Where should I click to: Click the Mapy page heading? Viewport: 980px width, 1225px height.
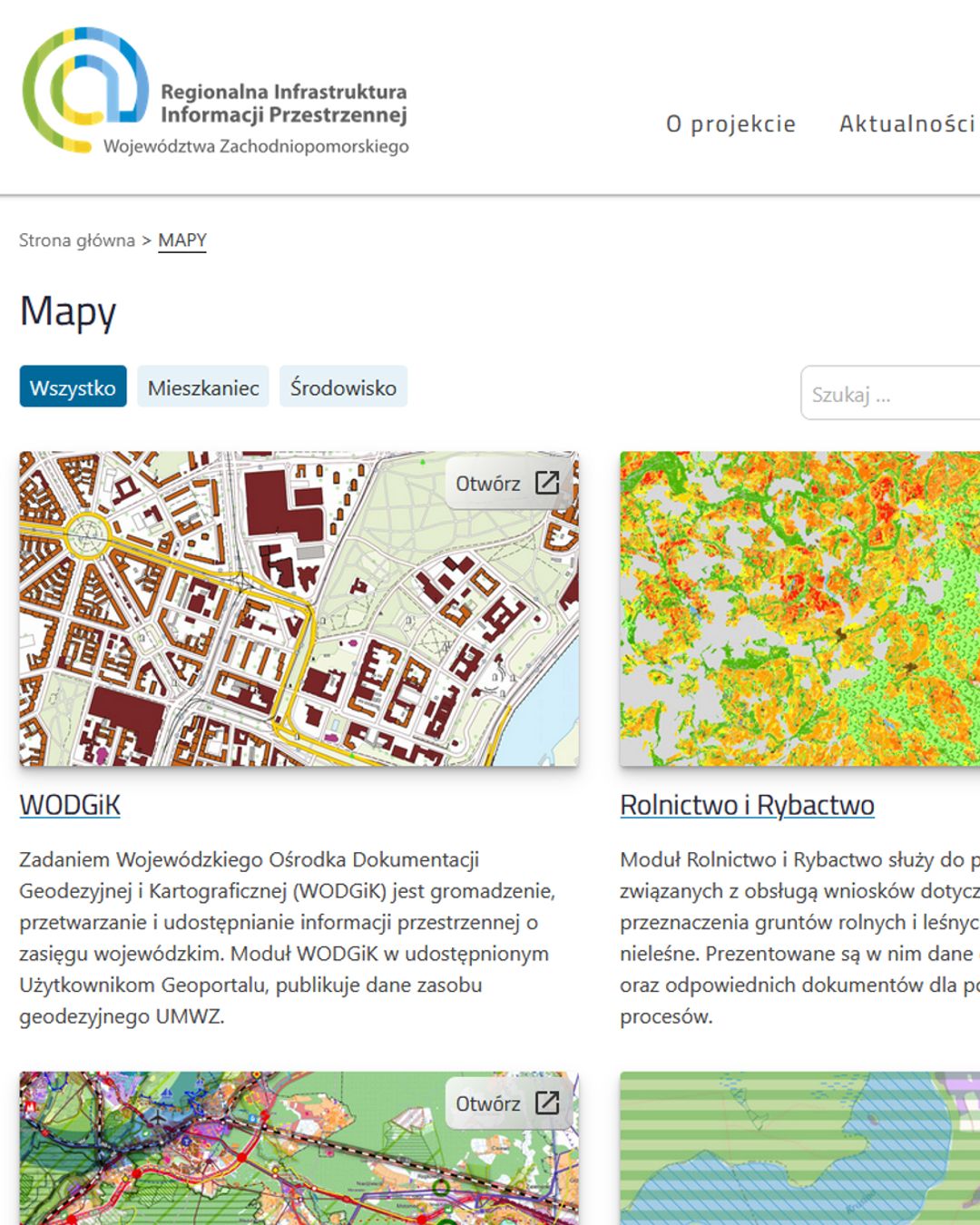pyautogui.click(x=68, y=311)
